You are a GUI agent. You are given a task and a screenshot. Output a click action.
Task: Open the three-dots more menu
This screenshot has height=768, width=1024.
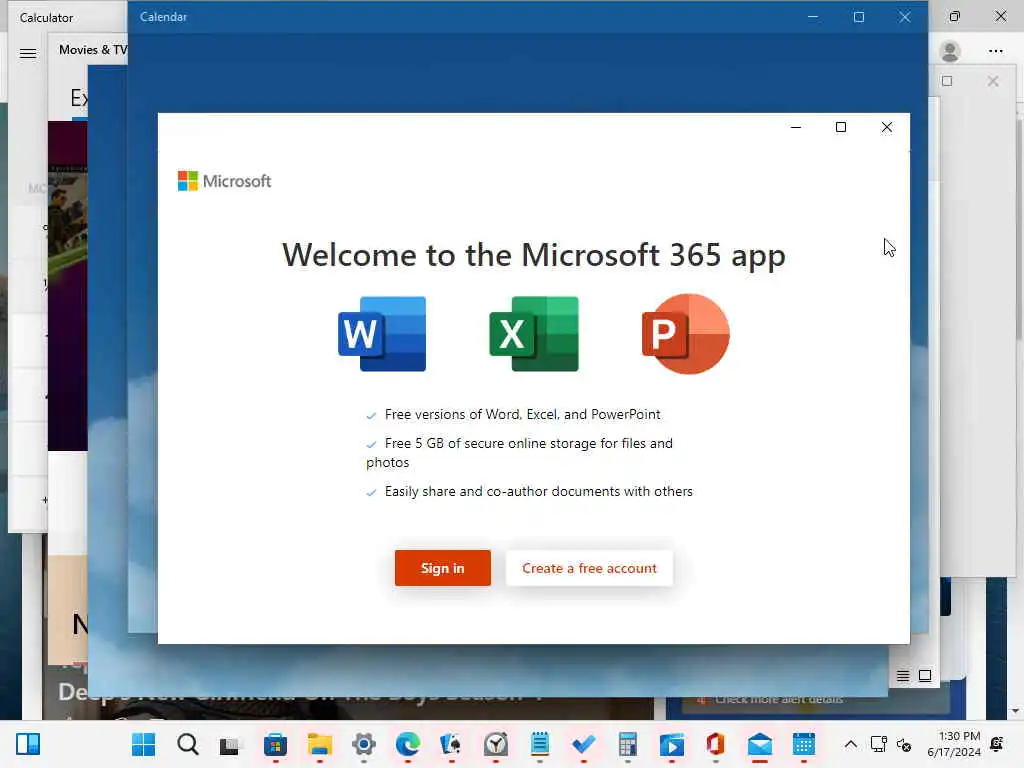coord(995,51)
